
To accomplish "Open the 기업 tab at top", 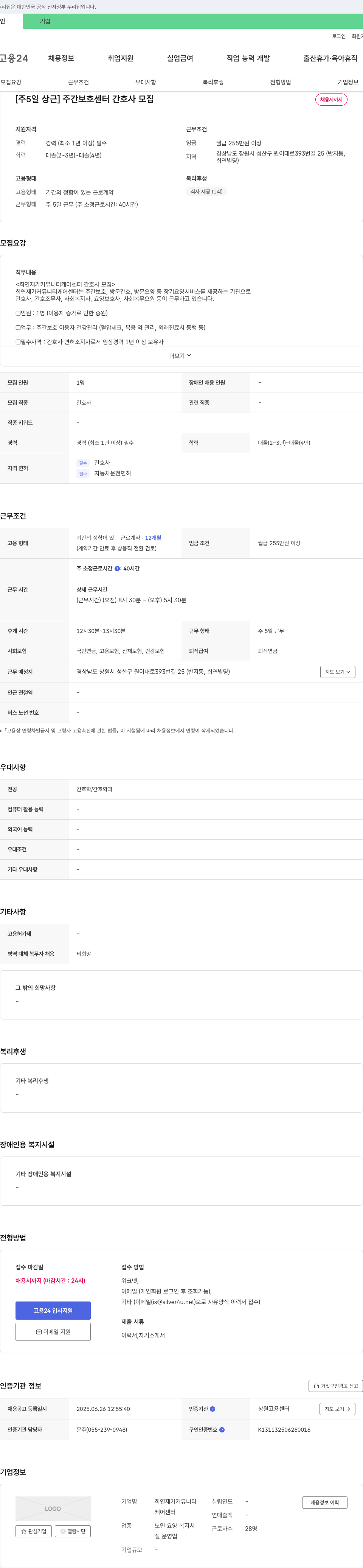I will click(x=45, y=21).
